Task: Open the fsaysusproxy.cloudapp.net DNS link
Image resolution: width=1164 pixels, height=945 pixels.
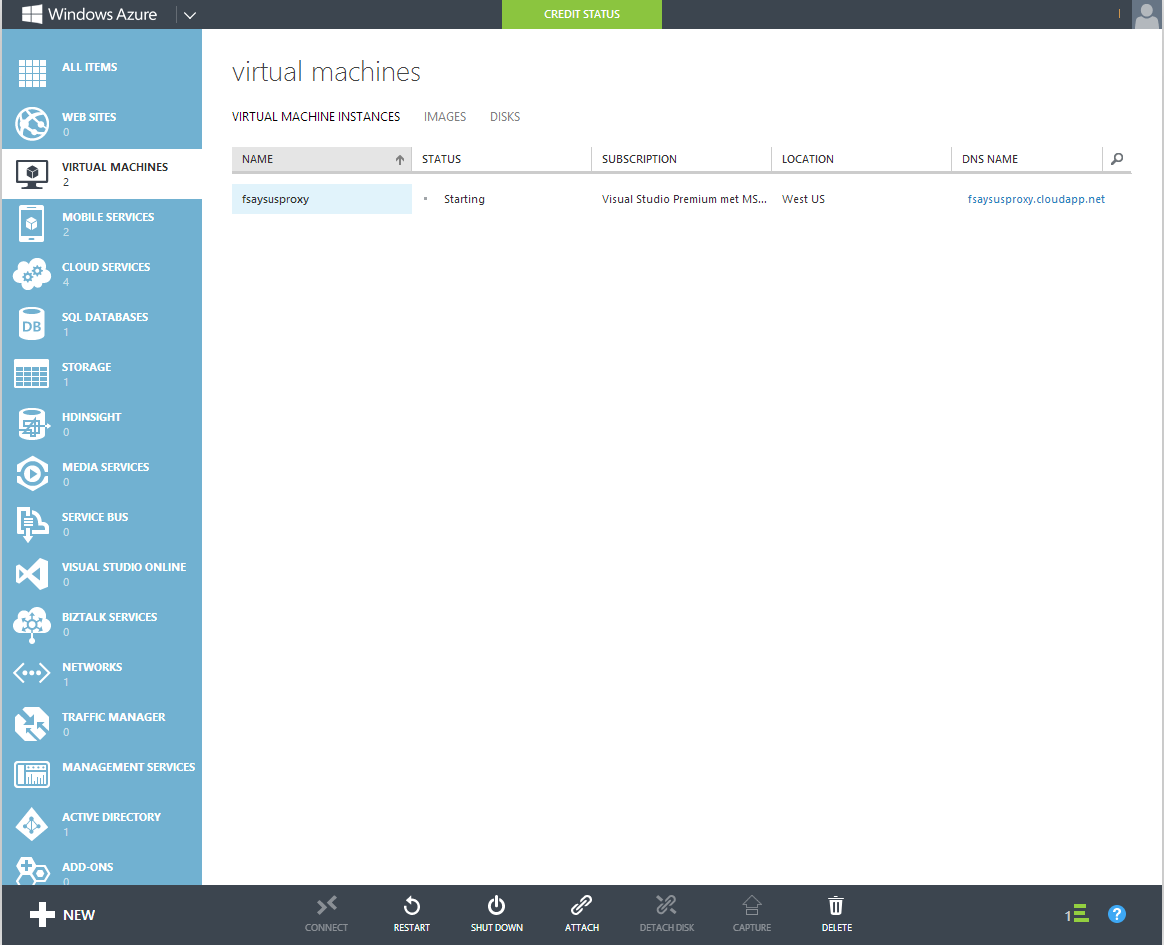Action: click(x=1036, y=199)
